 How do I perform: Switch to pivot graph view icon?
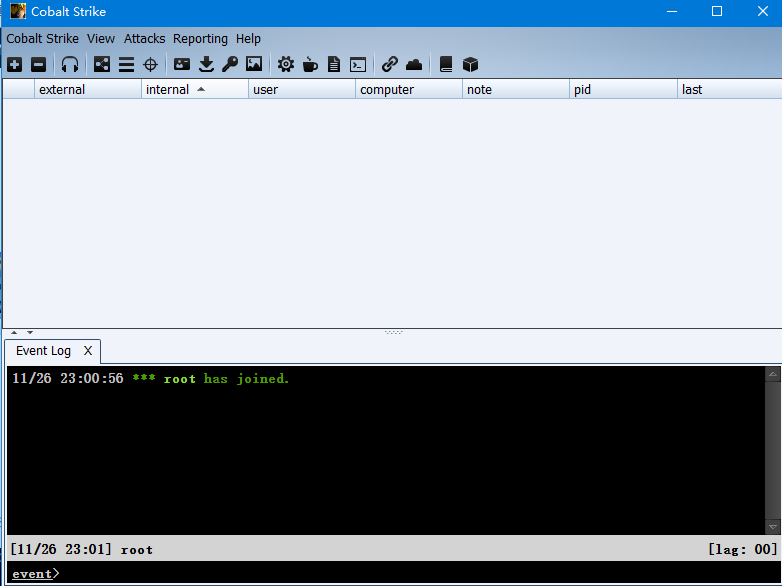pyautogui.click(x=102, y=64)
